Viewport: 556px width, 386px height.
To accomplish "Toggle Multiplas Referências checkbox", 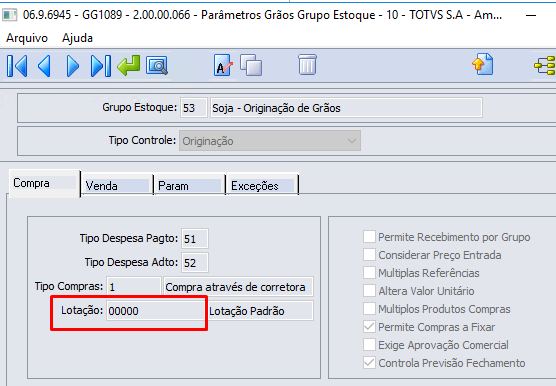I will [x=369, y=273].
